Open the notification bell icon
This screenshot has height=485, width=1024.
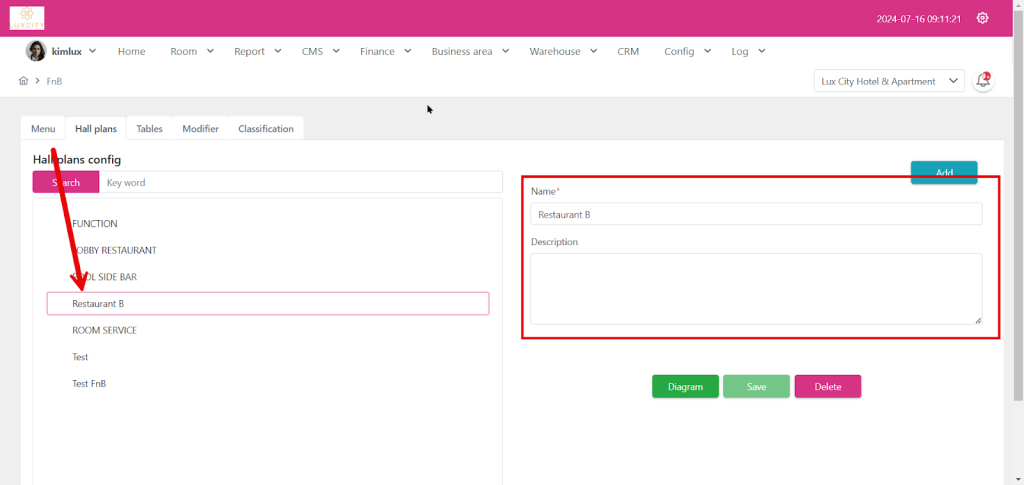(x=983, y=81)
